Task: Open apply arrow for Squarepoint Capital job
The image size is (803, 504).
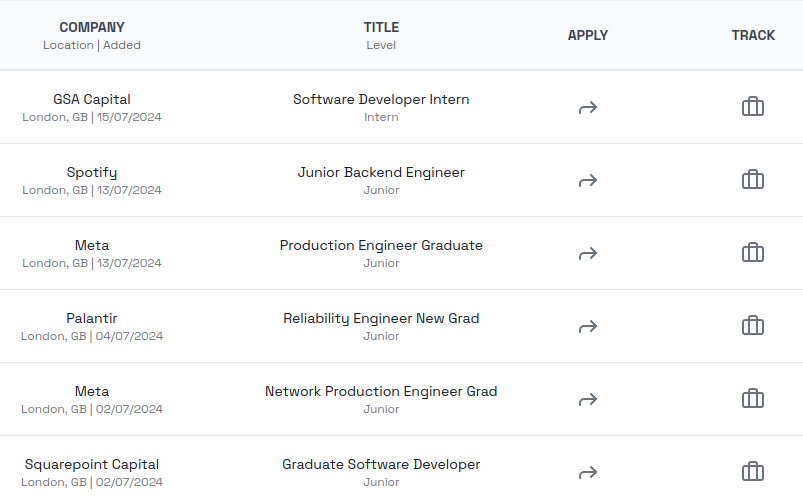Action: pyautogui.click(x=588, y=472)
